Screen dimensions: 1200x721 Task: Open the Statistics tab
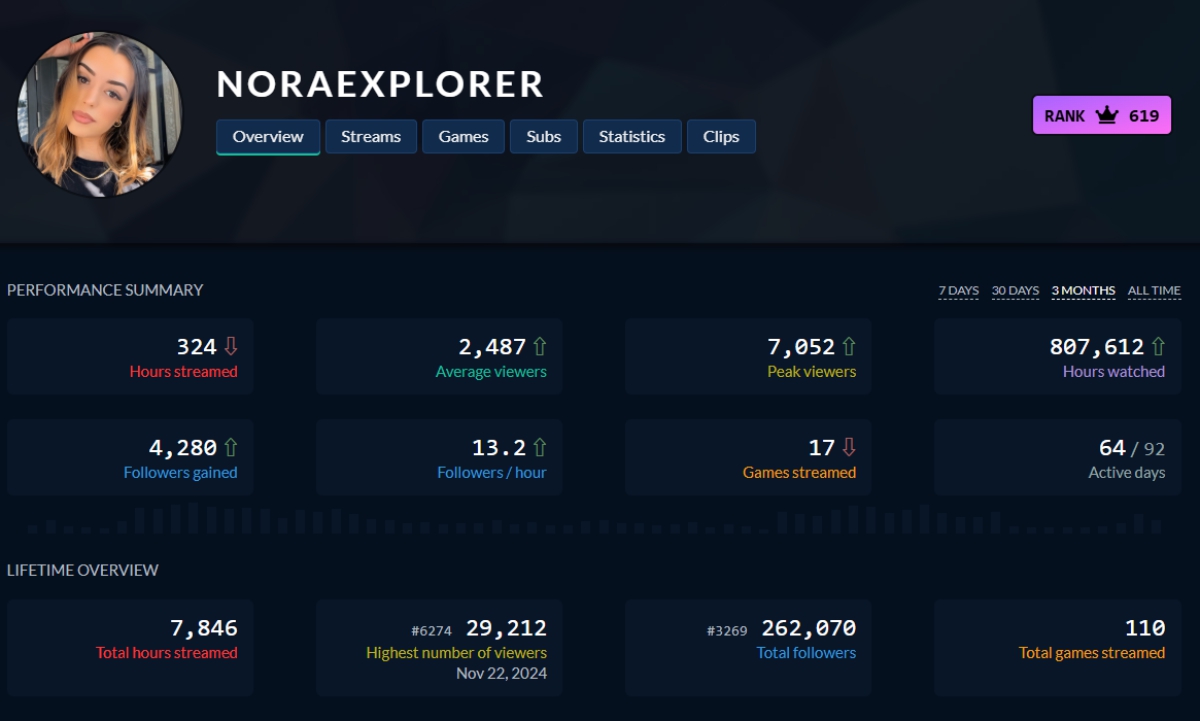(631, 137)
